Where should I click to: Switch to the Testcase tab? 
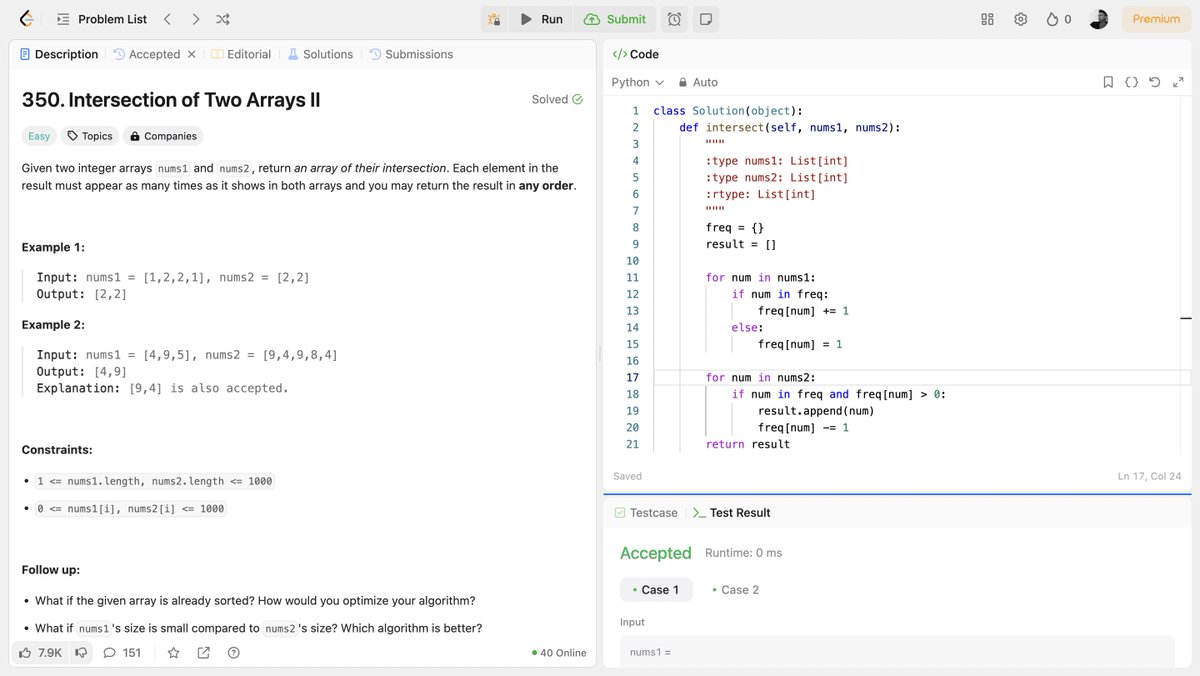645,513
